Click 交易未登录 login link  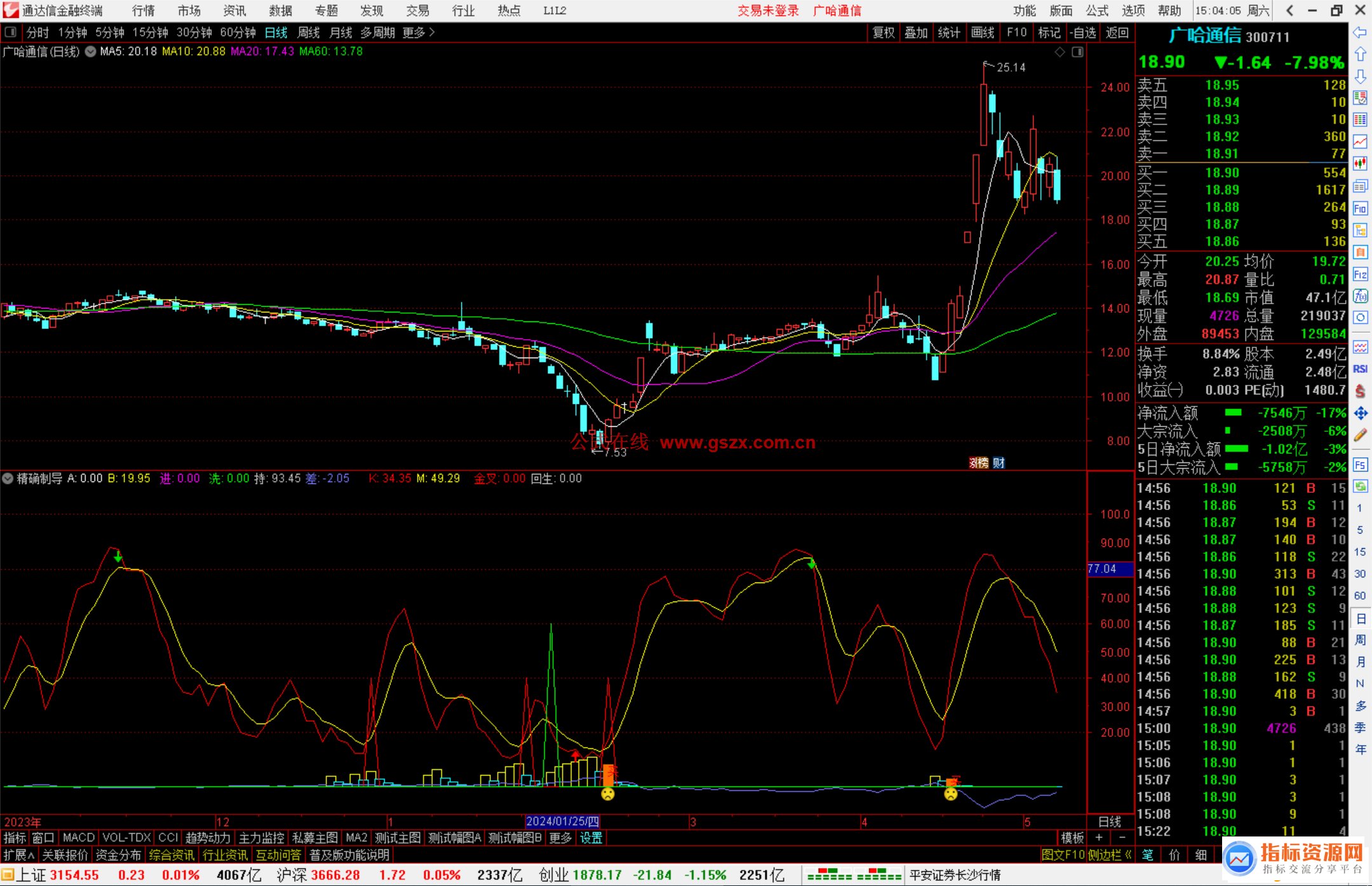tap(768, 11)
